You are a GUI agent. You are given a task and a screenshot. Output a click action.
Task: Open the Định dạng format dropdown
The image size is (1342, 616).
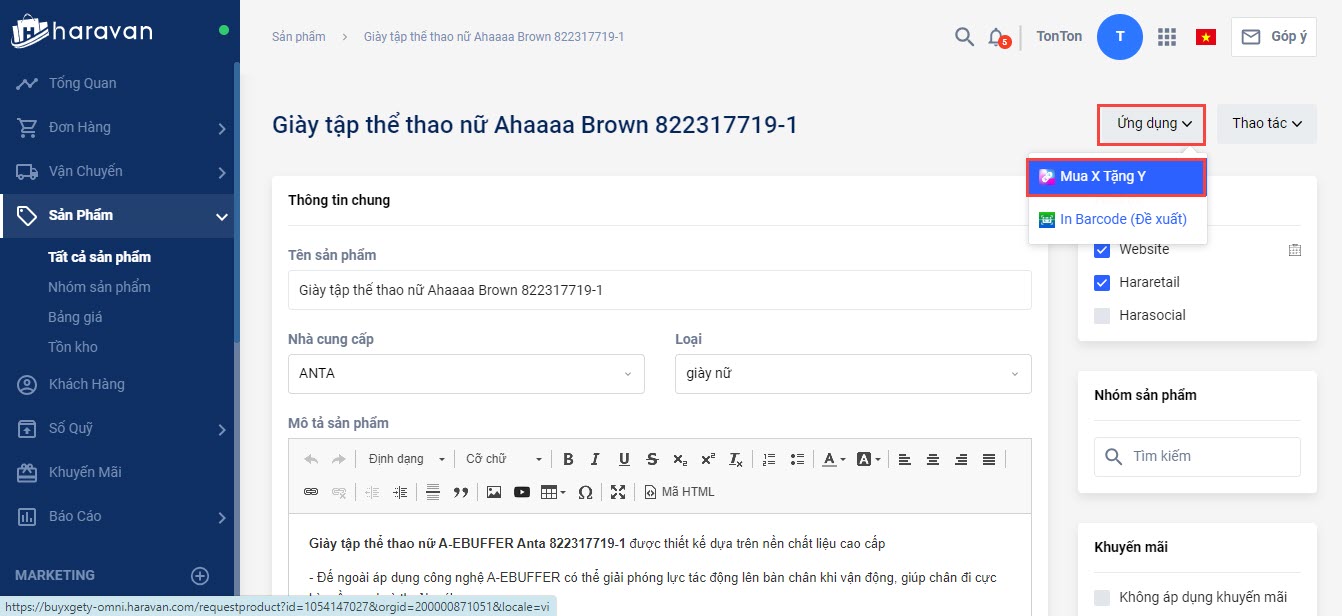(406, 459)
